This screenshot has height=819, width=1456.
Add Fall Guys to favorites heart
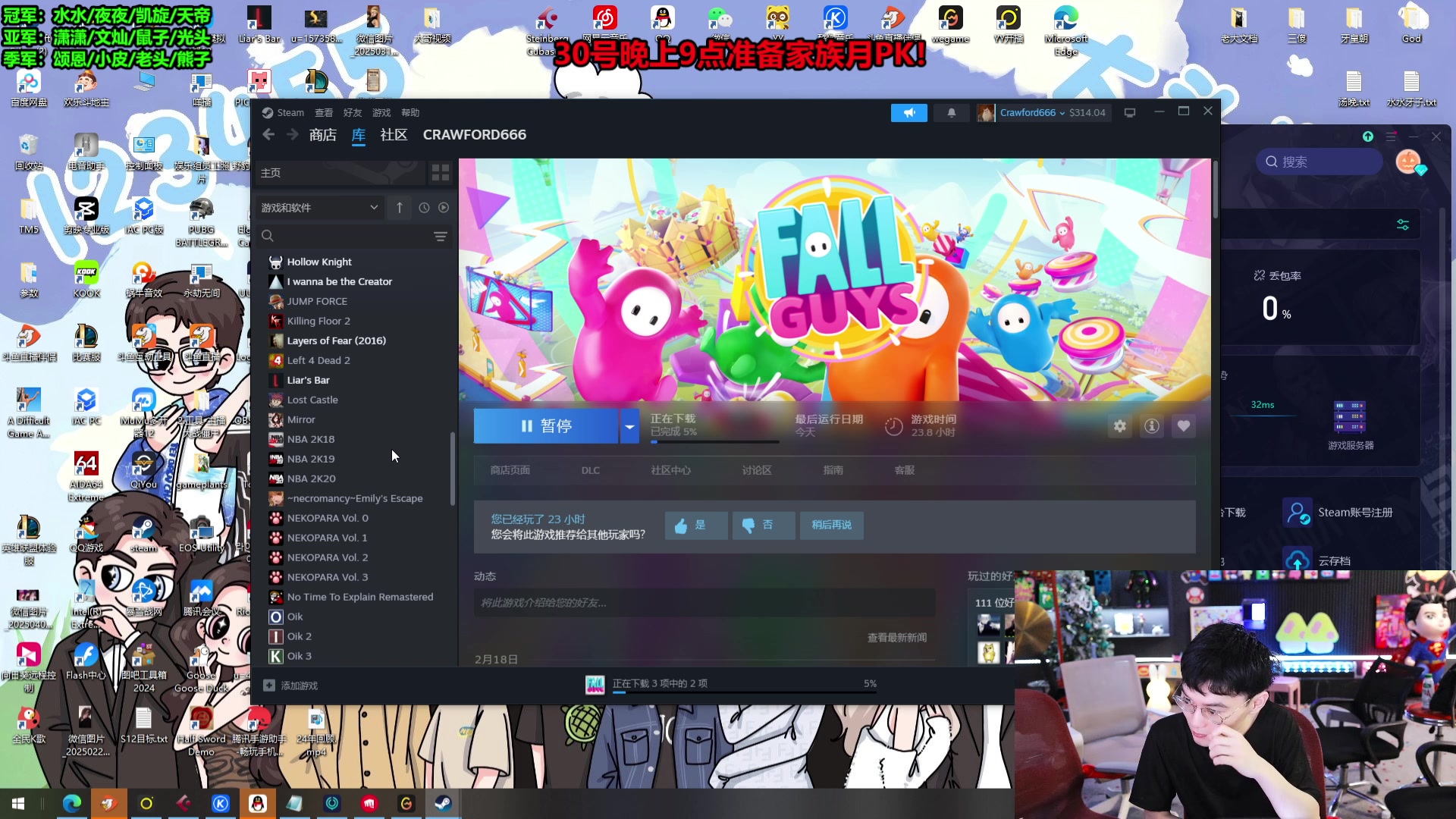point(1183,426)
